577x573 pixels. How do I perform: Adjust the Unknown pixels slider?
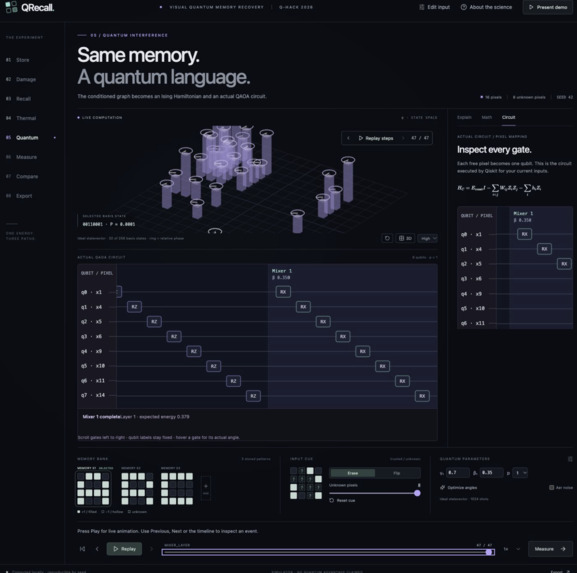coord(375,493)
